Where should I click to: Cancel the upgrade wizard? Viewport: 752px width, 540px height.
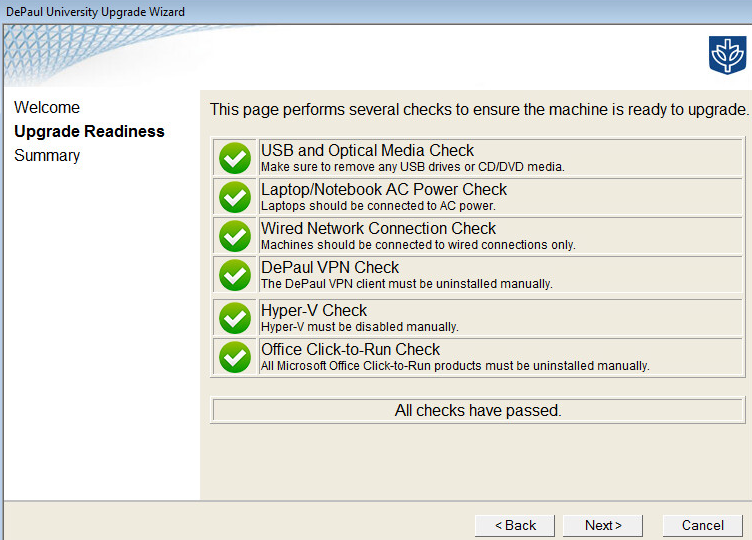pos(702,525)
